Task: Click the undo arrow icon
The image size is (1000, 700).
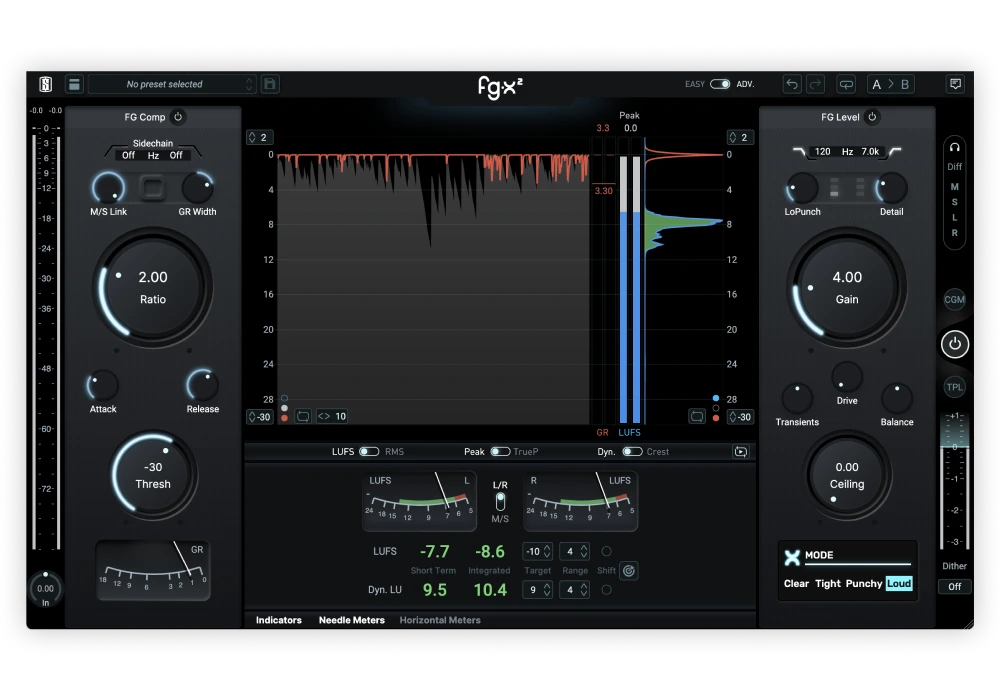Action: pos(792,84)
